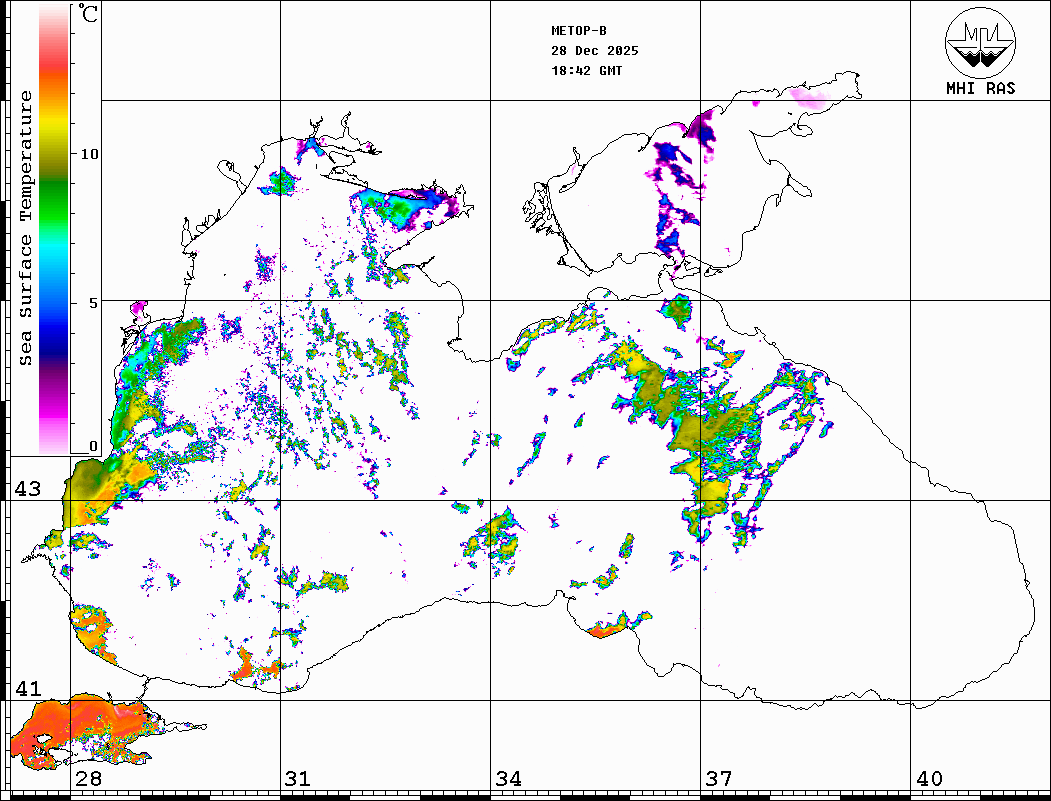Click the dark blue cold patch near top of longitude 37
This screenshot has width=1051, height=801.
[703, 131]
